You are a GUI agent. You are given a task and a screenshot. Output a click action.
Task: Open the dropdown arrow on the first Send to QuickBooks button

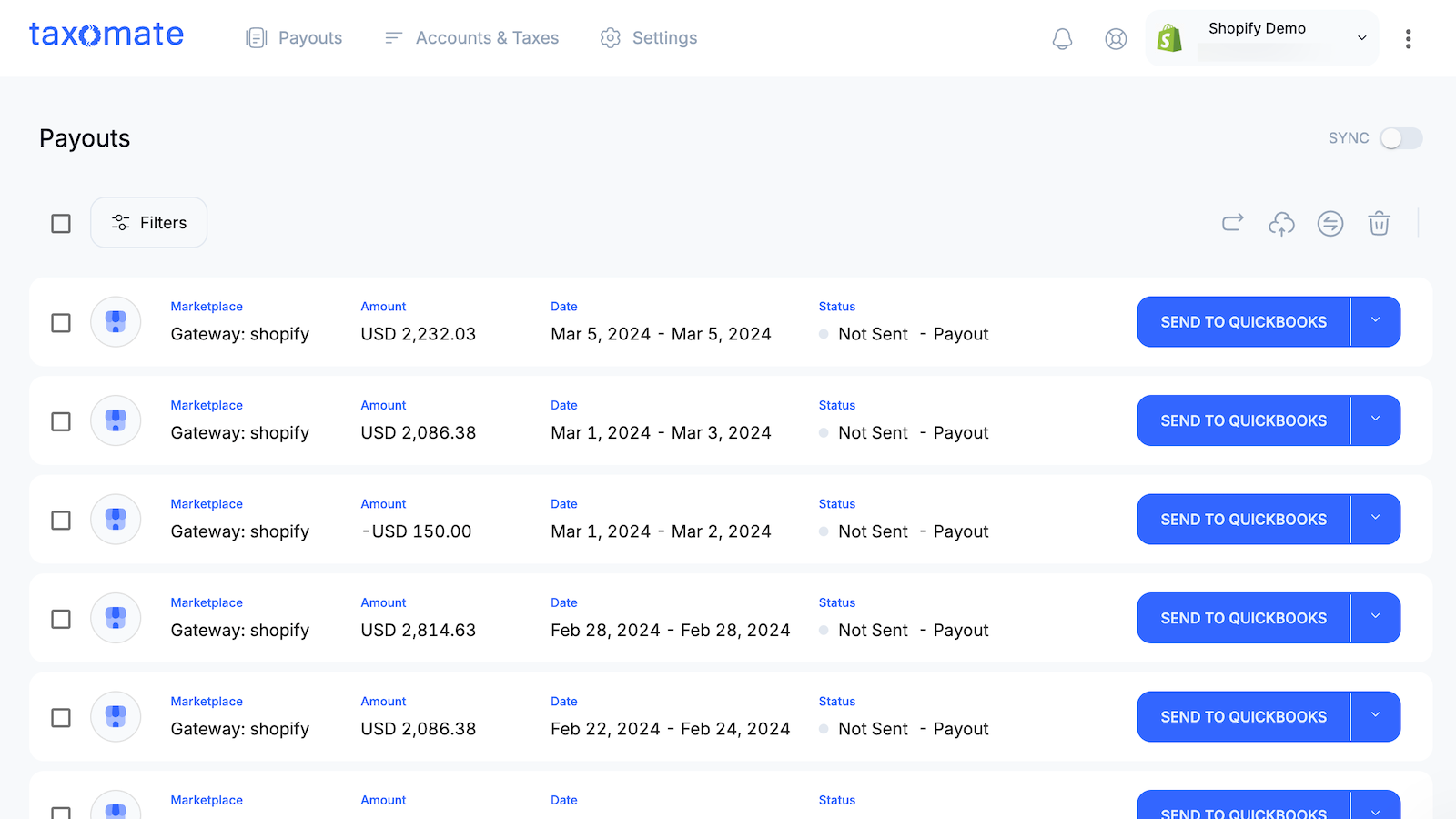pos(1375,321)
